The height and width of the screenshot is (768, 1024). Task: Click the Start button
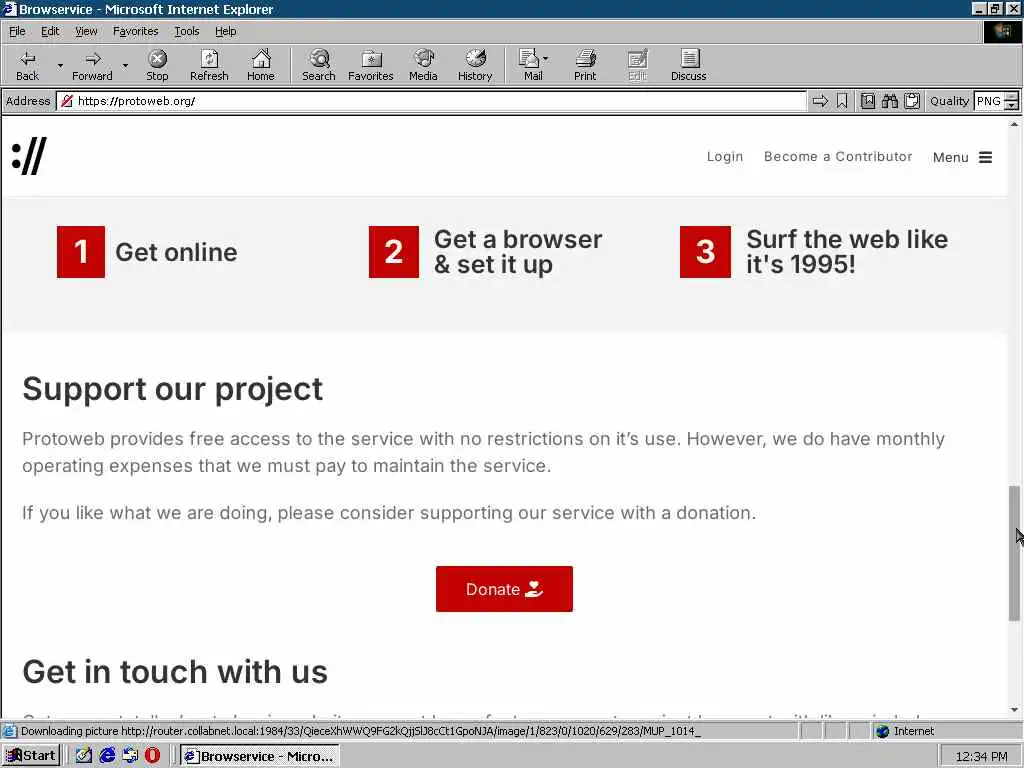click(31, 756)
